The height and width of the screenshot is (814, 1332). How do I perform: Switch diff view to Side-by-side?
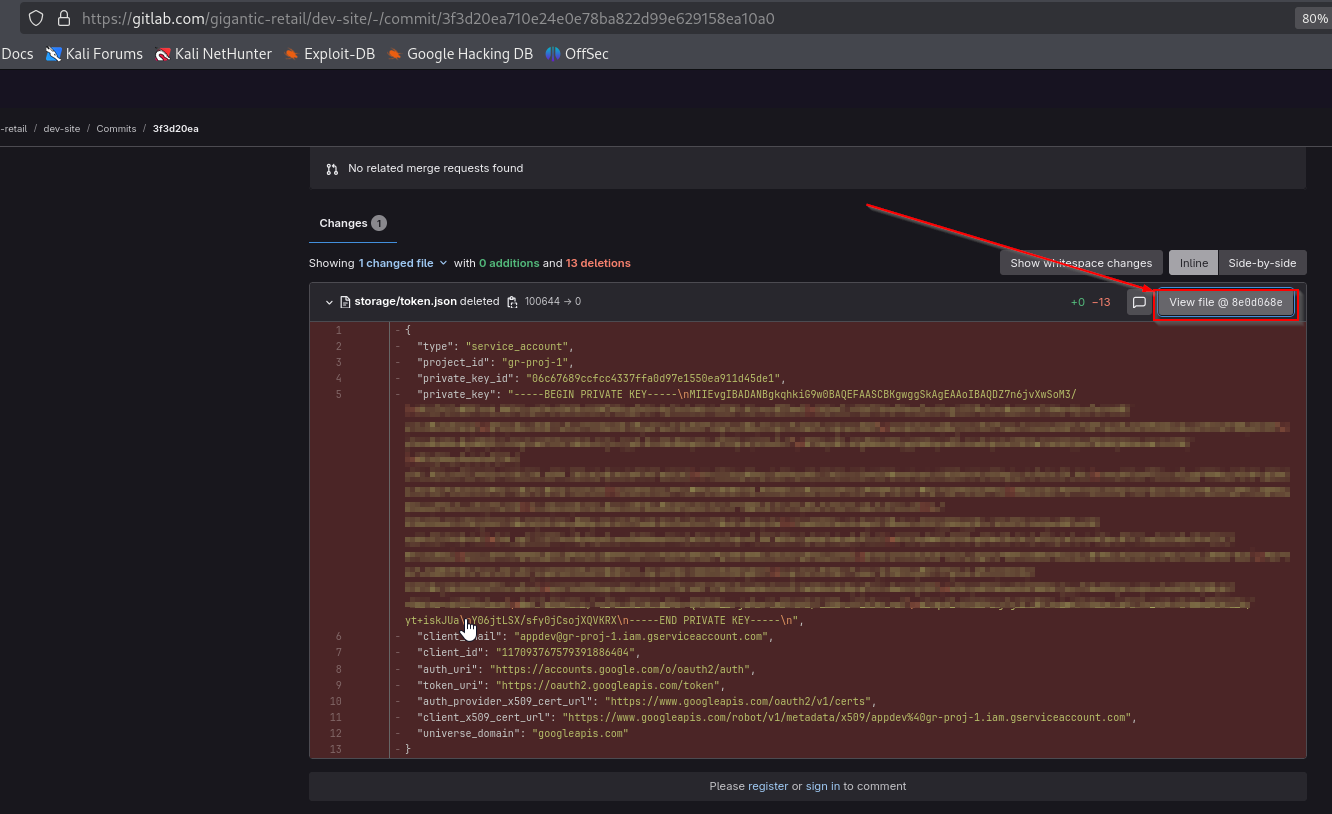coord(1262,263)
